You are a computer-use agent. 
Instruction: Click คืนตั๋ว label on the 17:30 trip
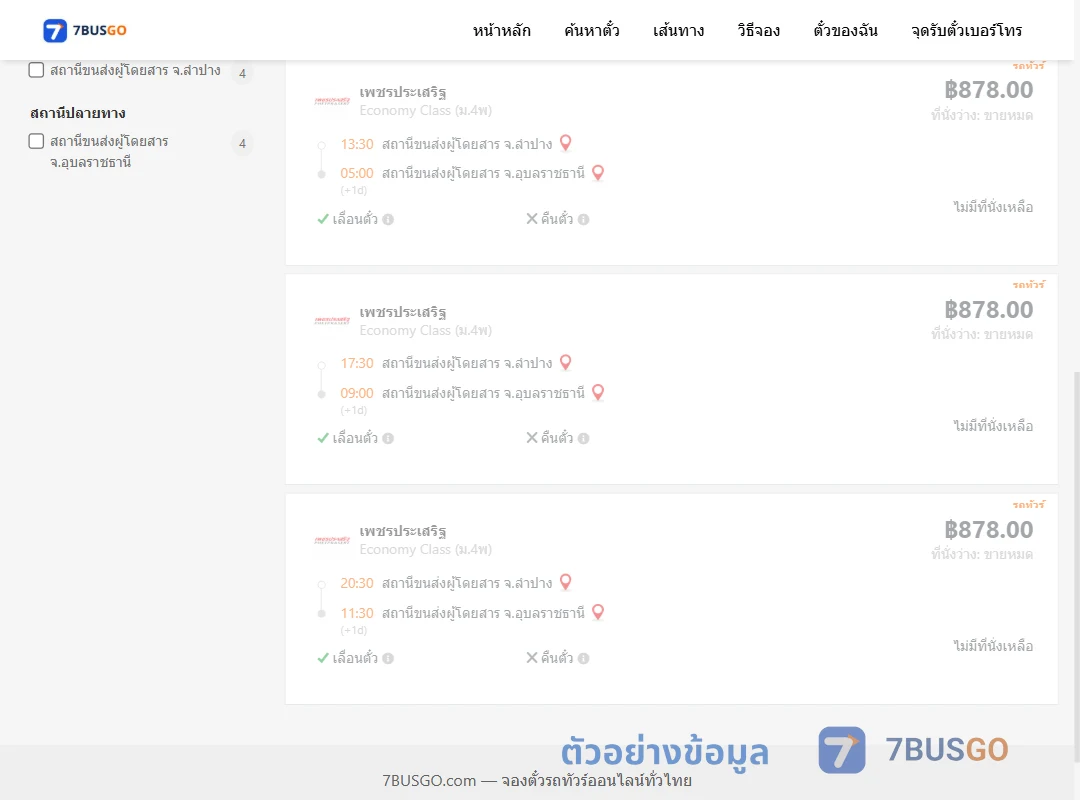pos(557,438)
